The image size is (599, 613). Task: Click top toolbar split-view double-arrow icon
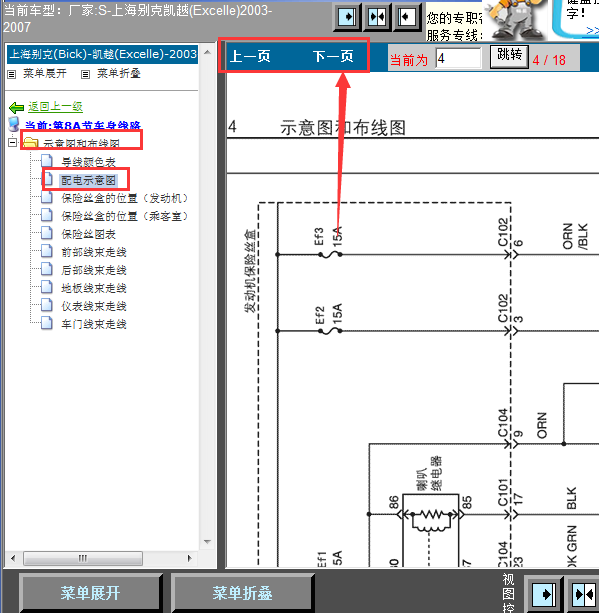(x=377, y=17)
